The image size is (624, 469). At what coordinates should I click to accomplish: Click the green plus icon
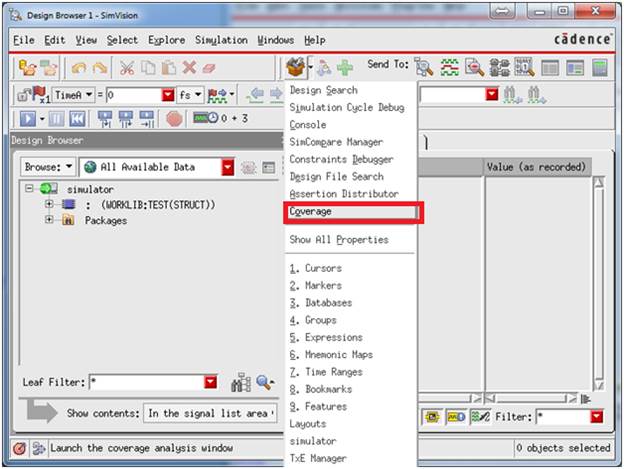click(345, 68)
